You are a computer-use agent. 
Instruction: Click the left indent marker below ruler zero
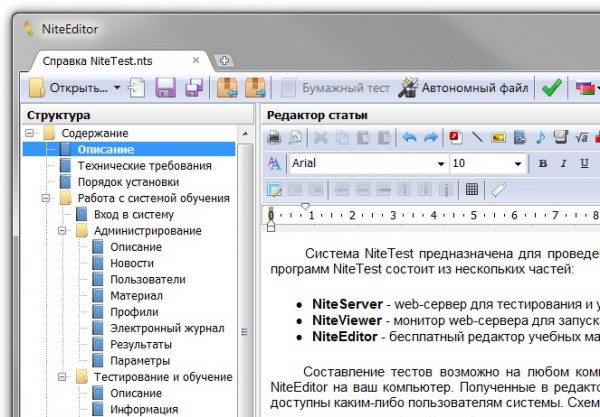click(x=271, y=227)
